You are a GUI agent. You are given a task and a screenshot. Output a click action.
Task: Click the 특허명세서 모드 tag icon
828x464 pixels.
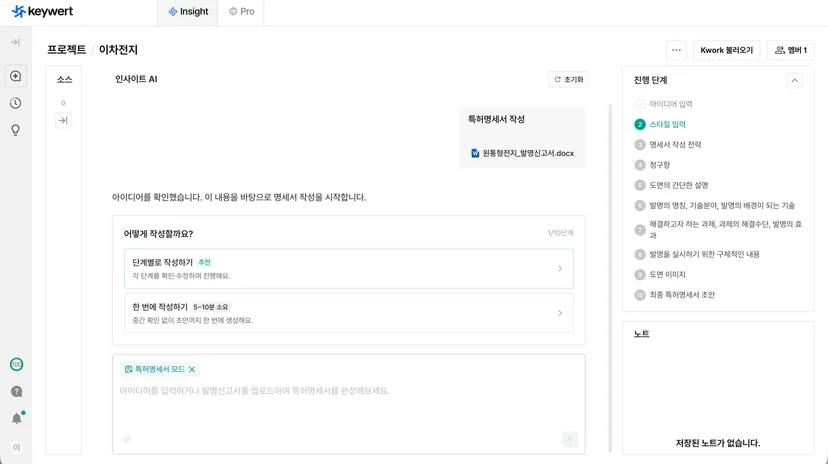point(128,370)
